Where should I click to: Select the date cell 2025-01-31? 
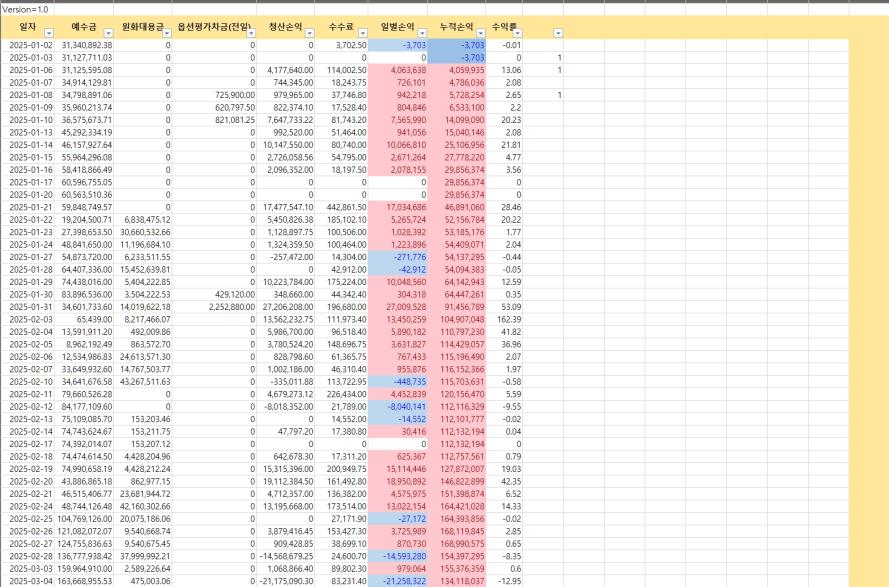(28, 307)
